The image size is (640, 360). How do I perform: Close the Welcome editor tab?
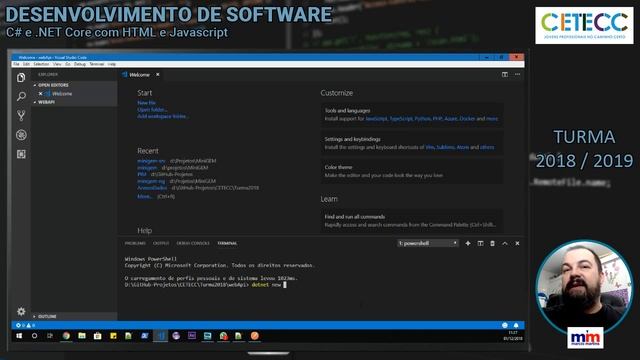[158, 75]
